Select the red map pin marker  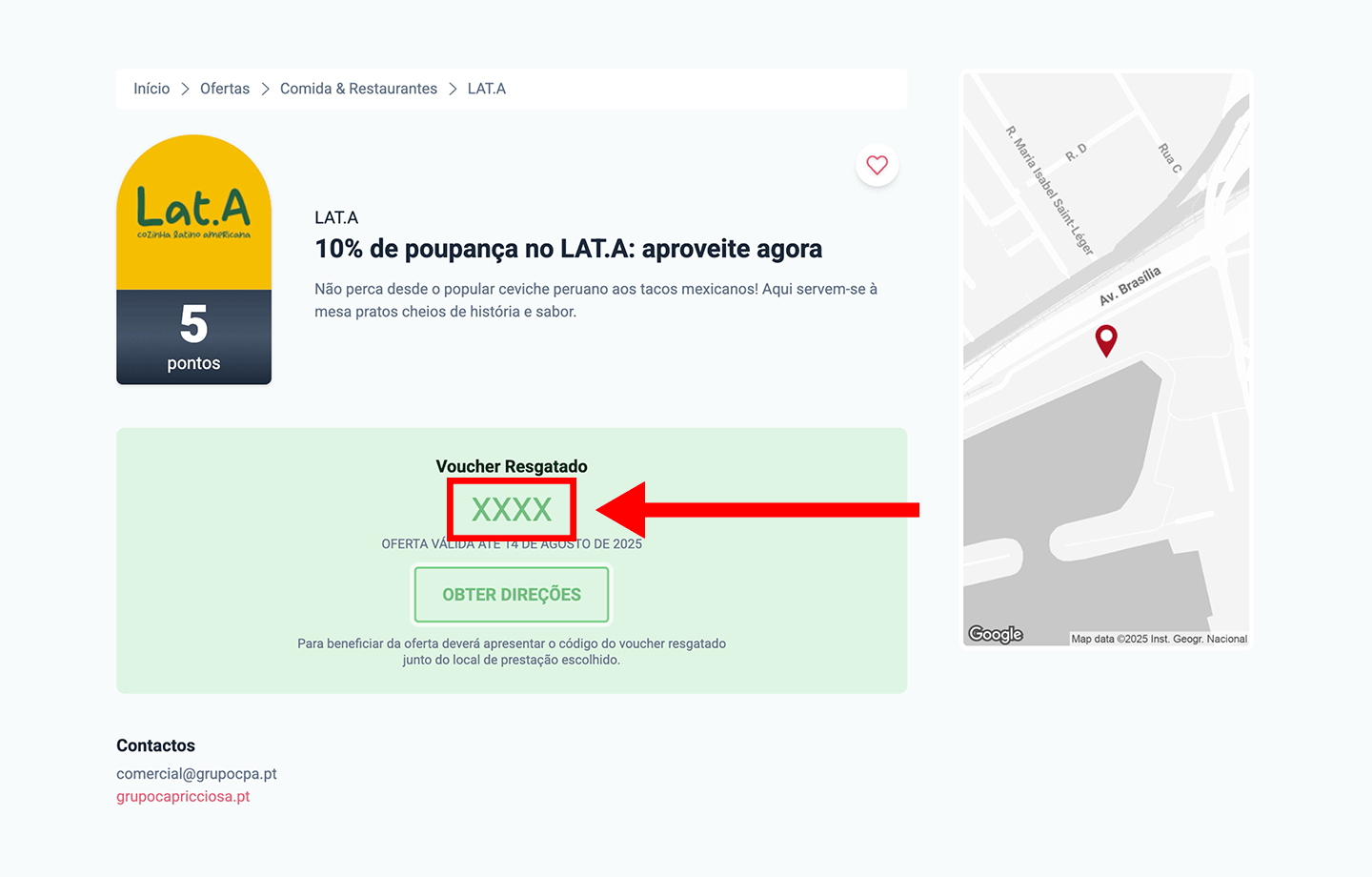(1106, 339)
